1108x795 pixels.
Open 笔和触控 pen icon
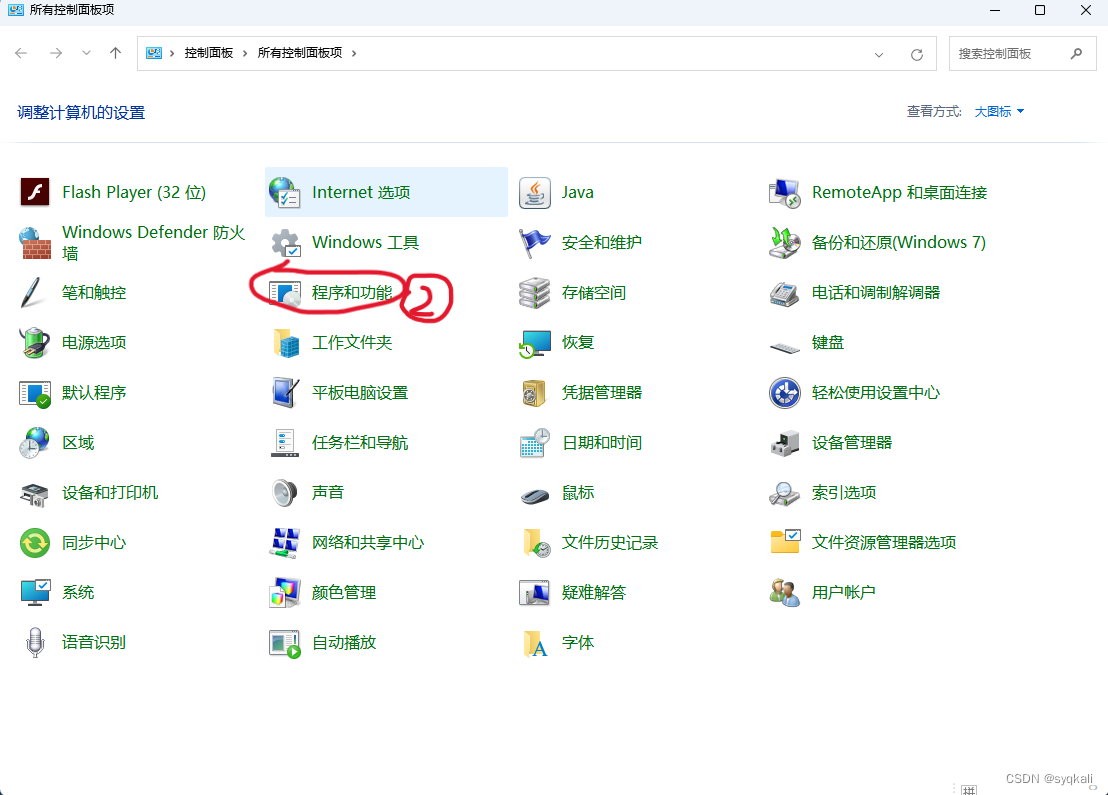33,293
